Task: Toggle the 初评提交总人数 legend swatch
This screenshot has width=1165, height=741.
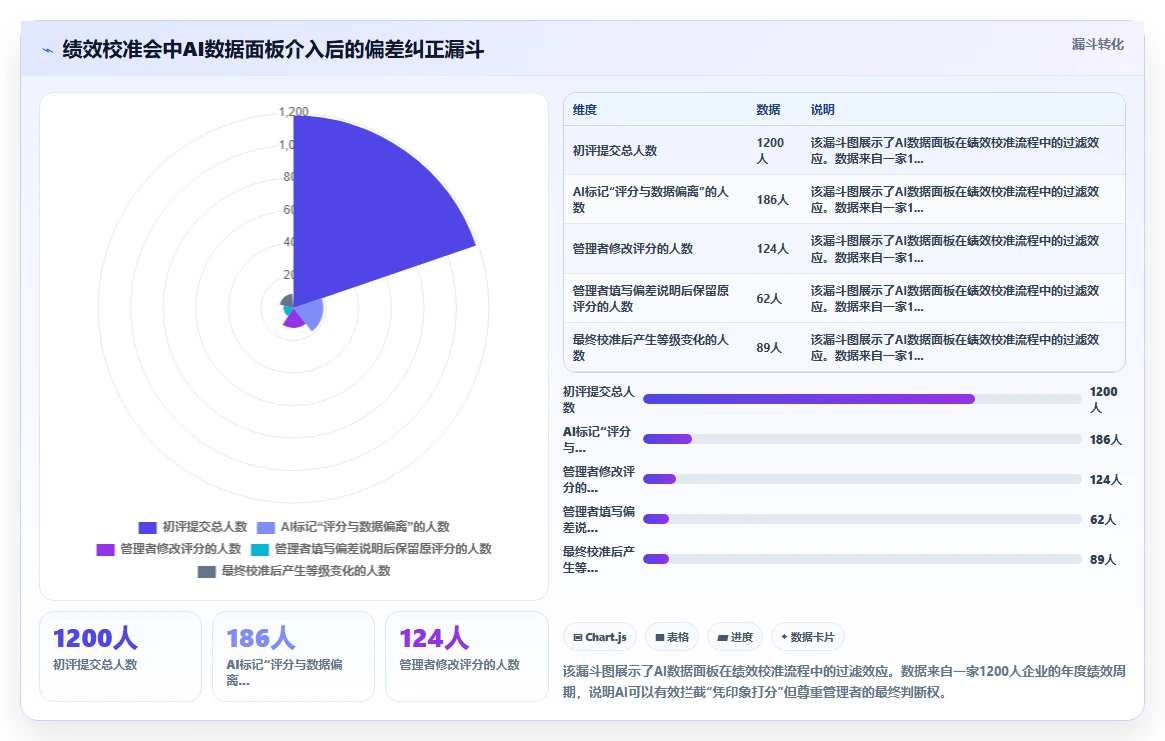Action: 147,528
